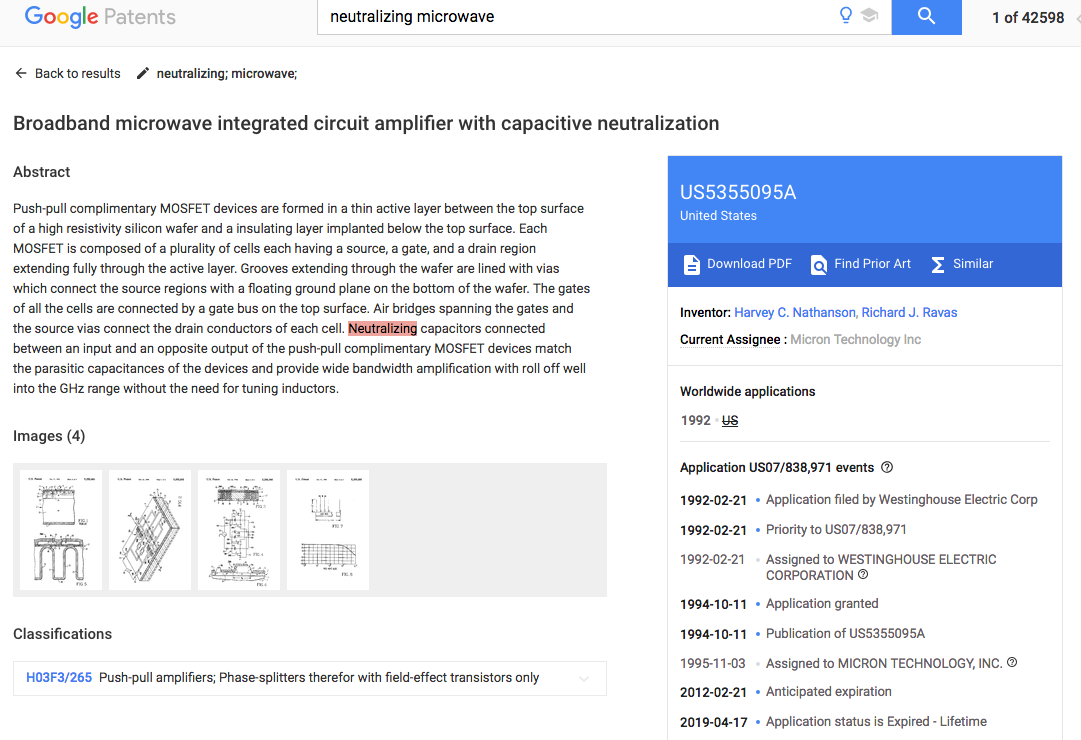Click 'Application status is Expired - Lifetime' event
Image resolution: width=1081 pixels, height=740 pixels.
876,721
